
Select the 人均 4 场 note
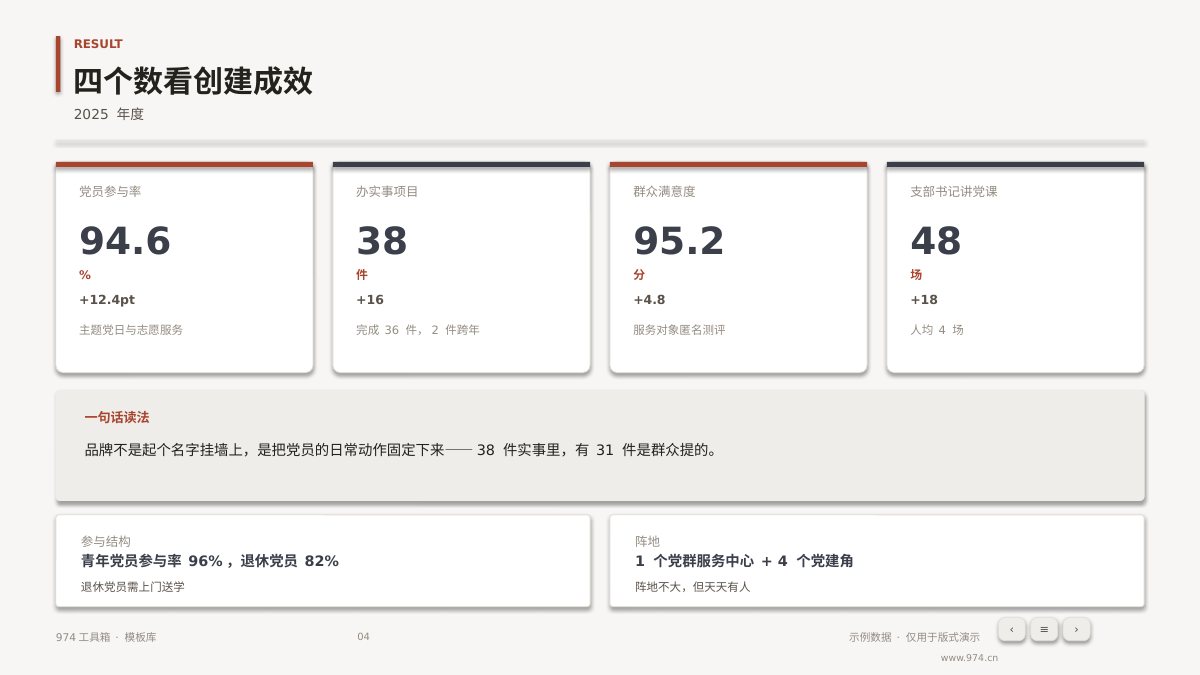pyautogui.click(x=937, y=330)
